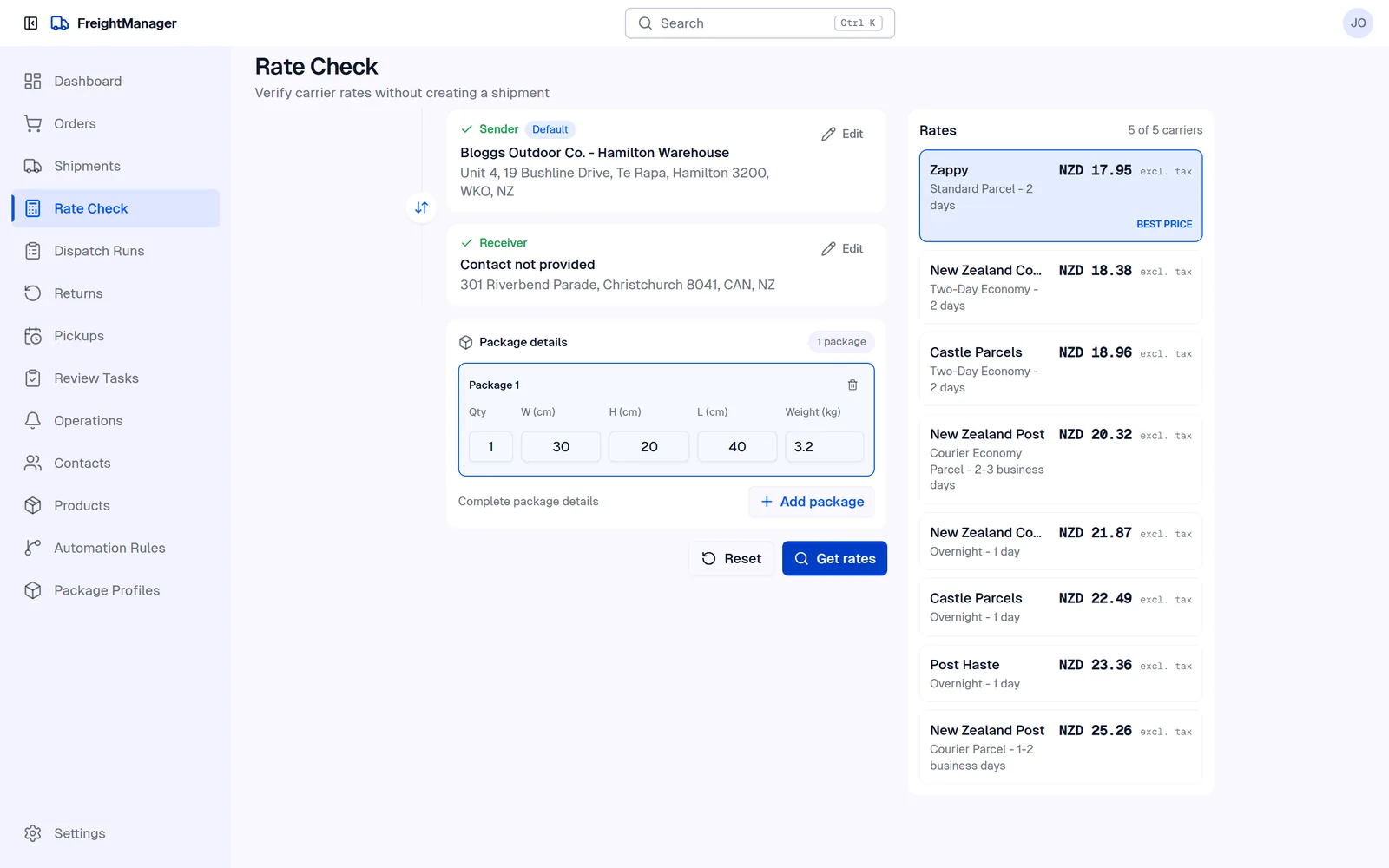Click the L (cm) field showing 40
The image size is (1389, 868).
coord(737,447)
